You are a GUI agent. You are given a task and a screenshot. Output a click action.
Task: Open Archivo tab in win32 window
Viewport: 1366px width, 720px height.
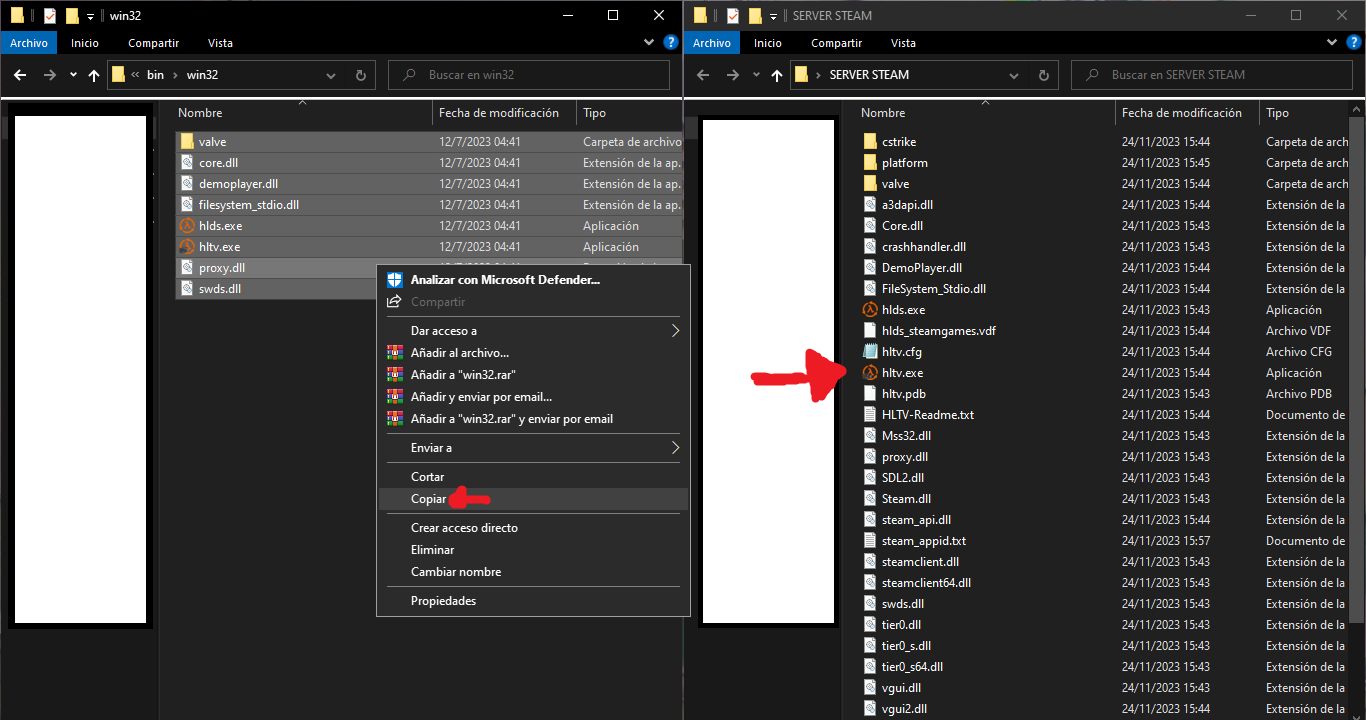point(30,43)
